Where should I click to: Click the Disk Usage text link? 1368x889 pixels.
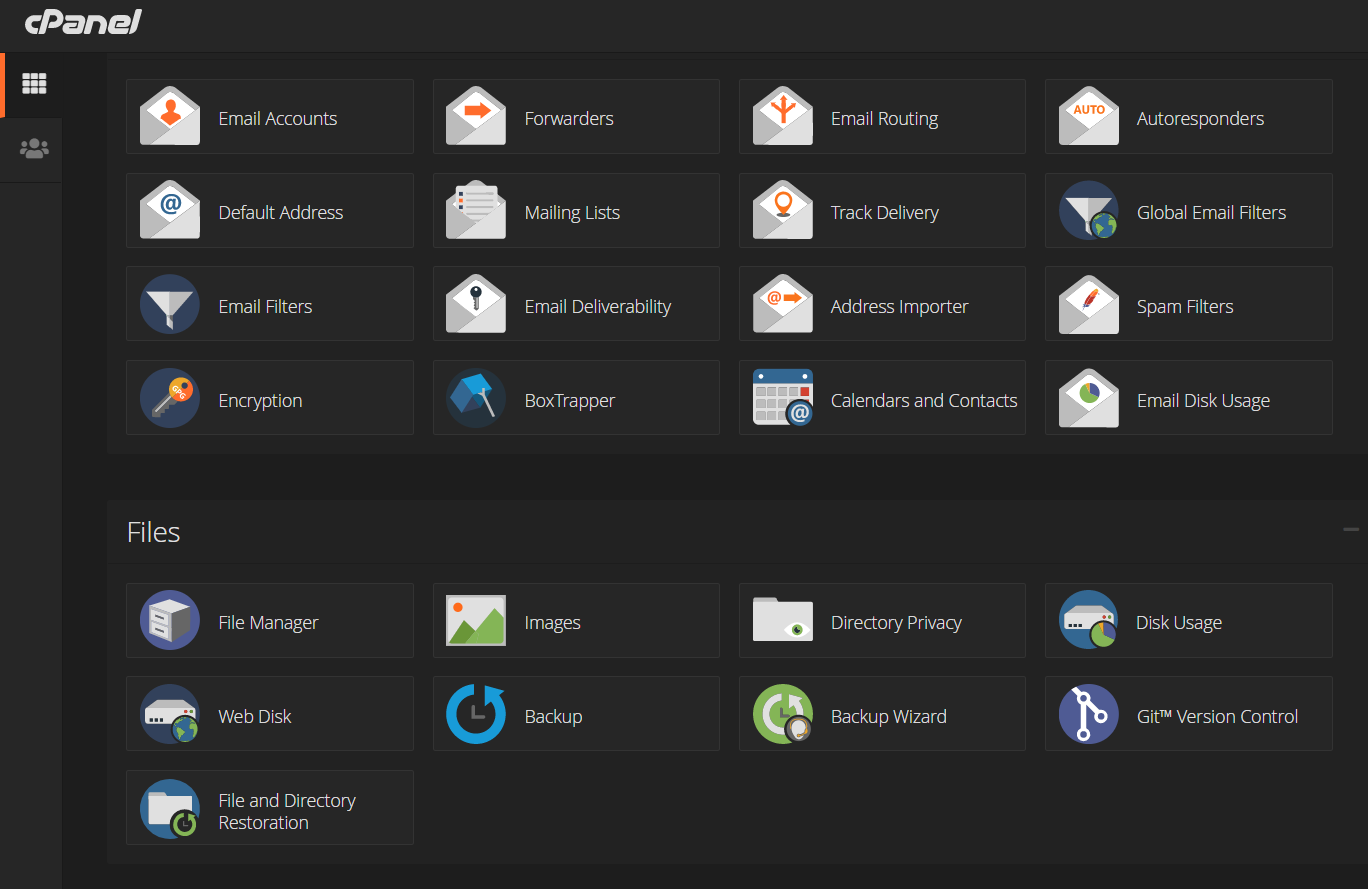point(1179,622)
